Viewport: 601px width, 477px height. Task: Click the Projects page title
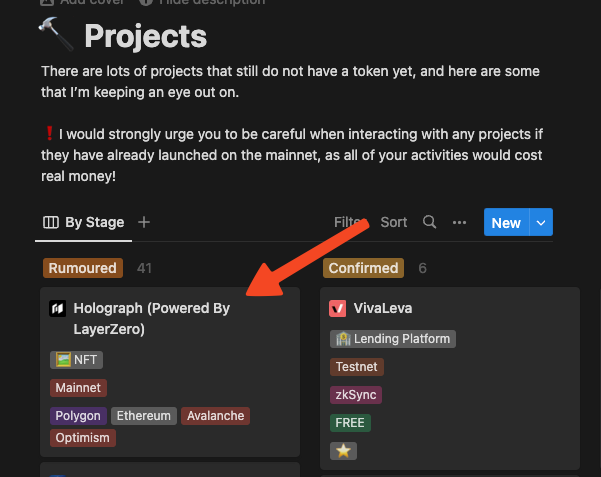146,36
